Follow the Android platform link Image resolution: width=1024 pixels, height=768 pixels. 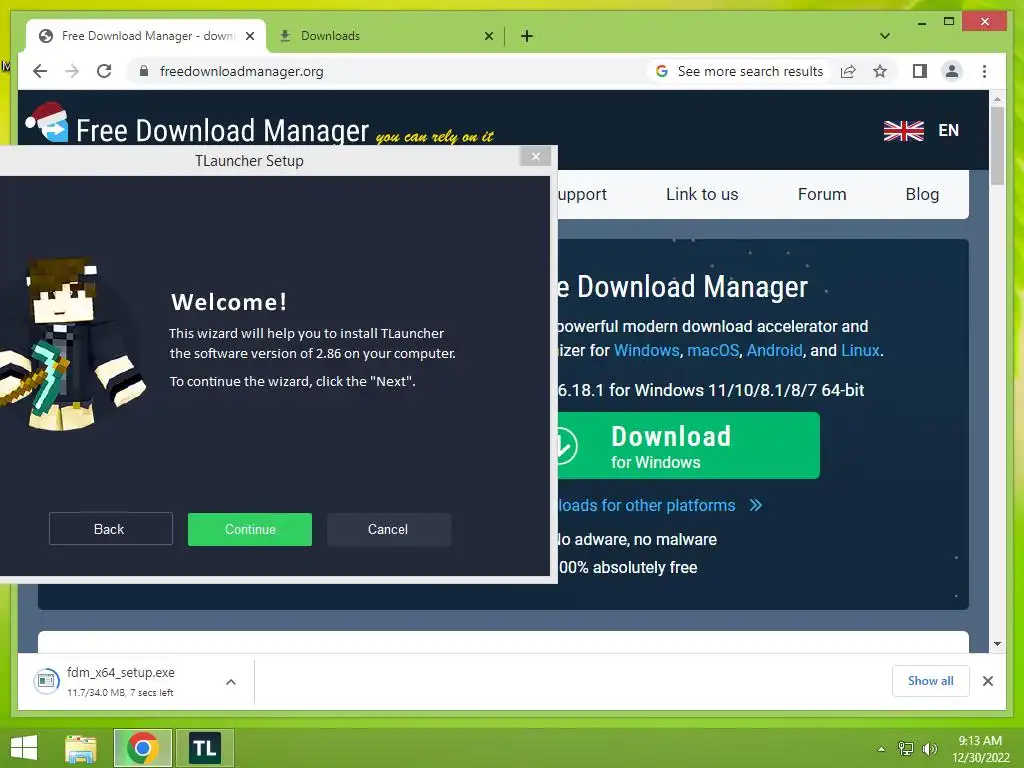point(774,350)
